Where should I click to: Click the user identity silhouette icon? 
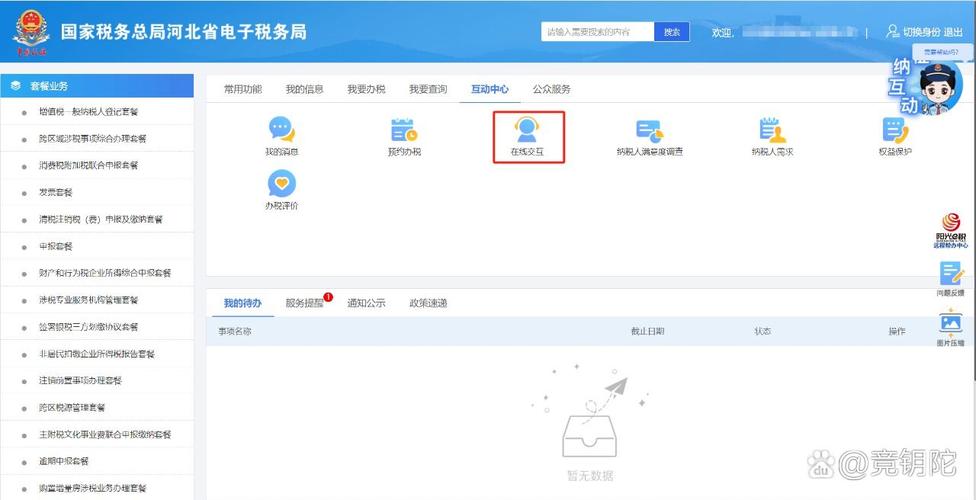pos(893,31)
